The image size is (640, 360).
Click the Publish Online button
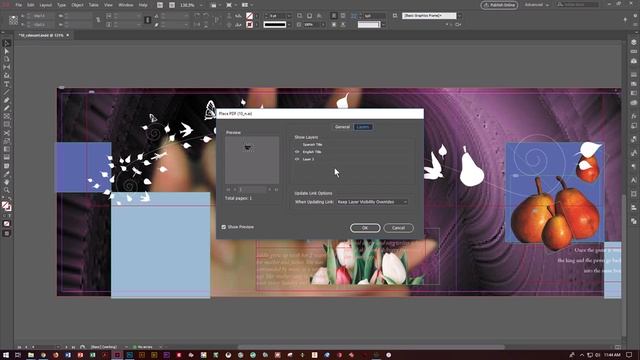(x=499, y=5)
